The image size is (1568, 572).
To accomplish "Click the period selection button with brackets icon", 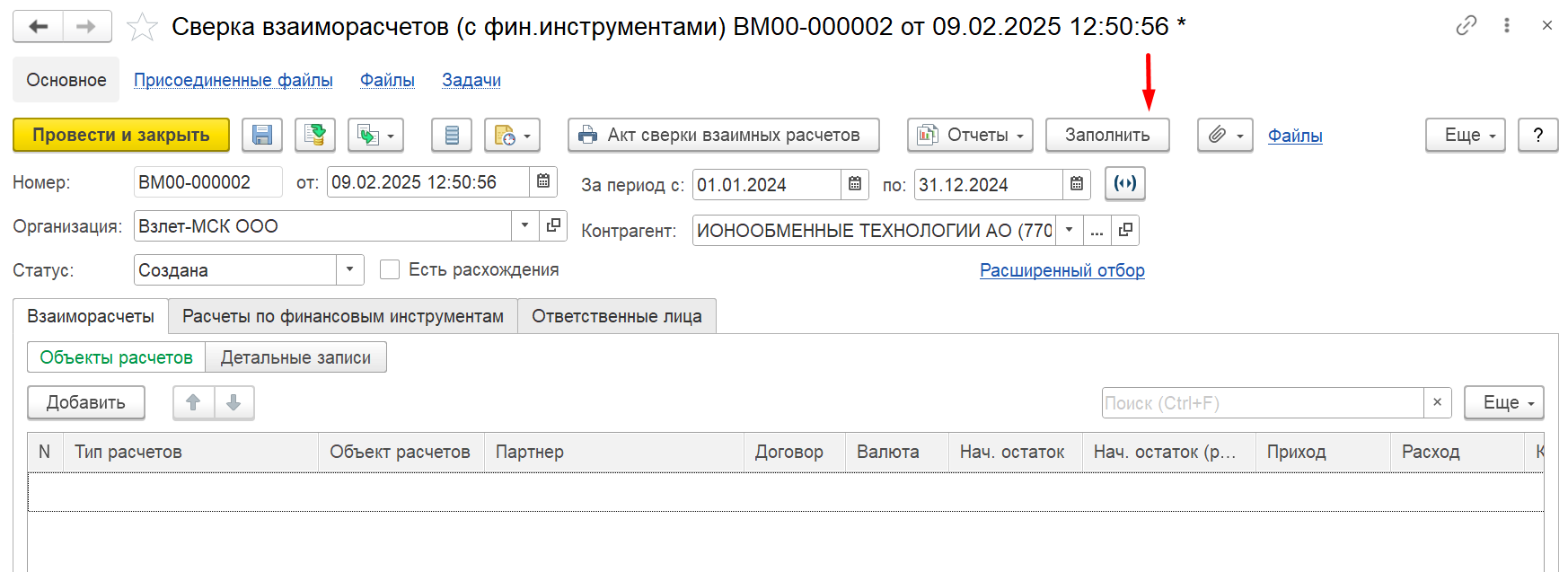I will click(1125, 183).
